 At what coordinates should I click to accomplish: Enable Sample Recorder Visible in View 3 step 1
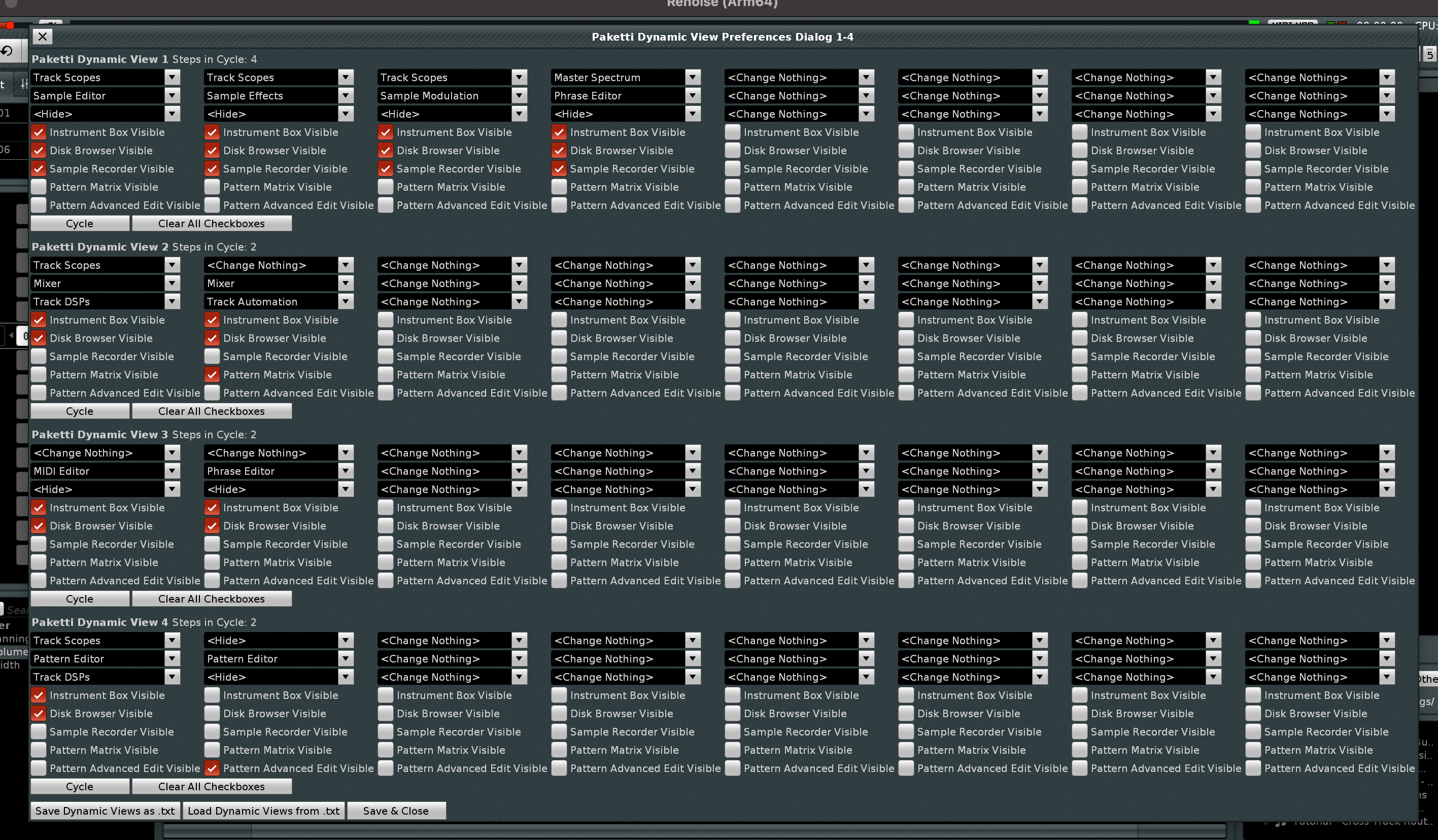39,544
